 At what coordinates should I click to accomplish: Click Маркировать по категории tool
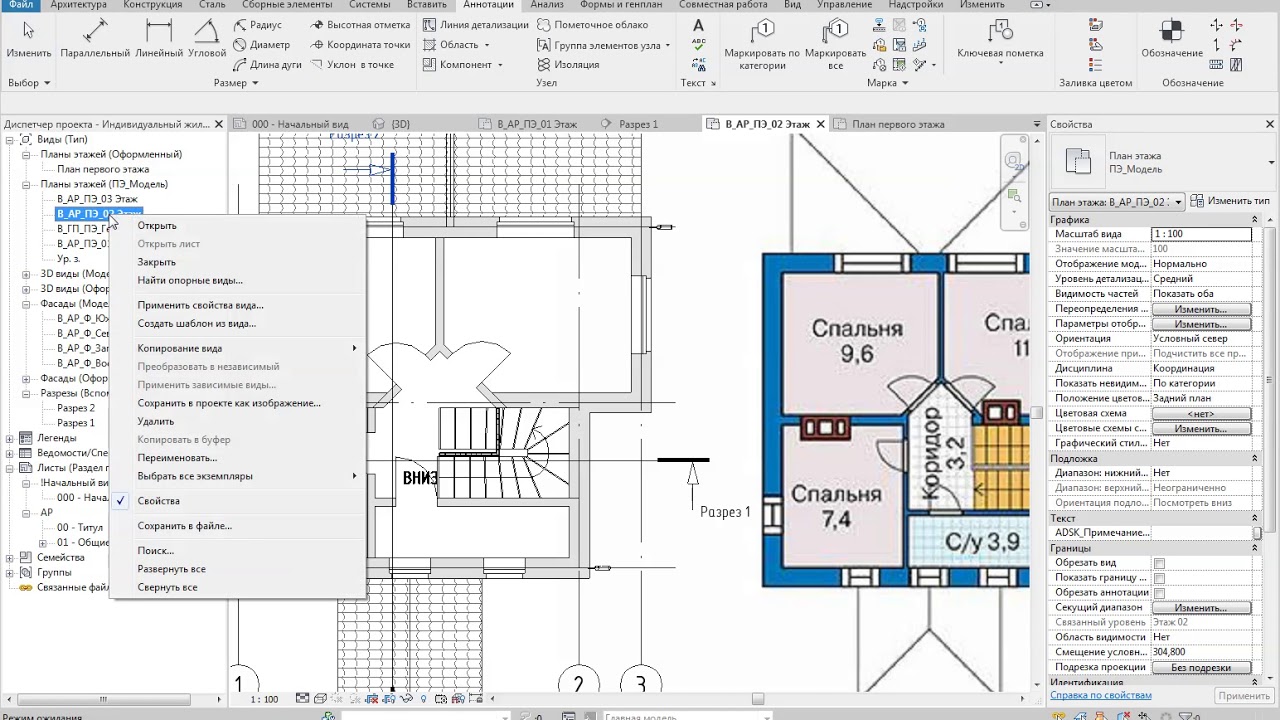(x=763, y=45)
